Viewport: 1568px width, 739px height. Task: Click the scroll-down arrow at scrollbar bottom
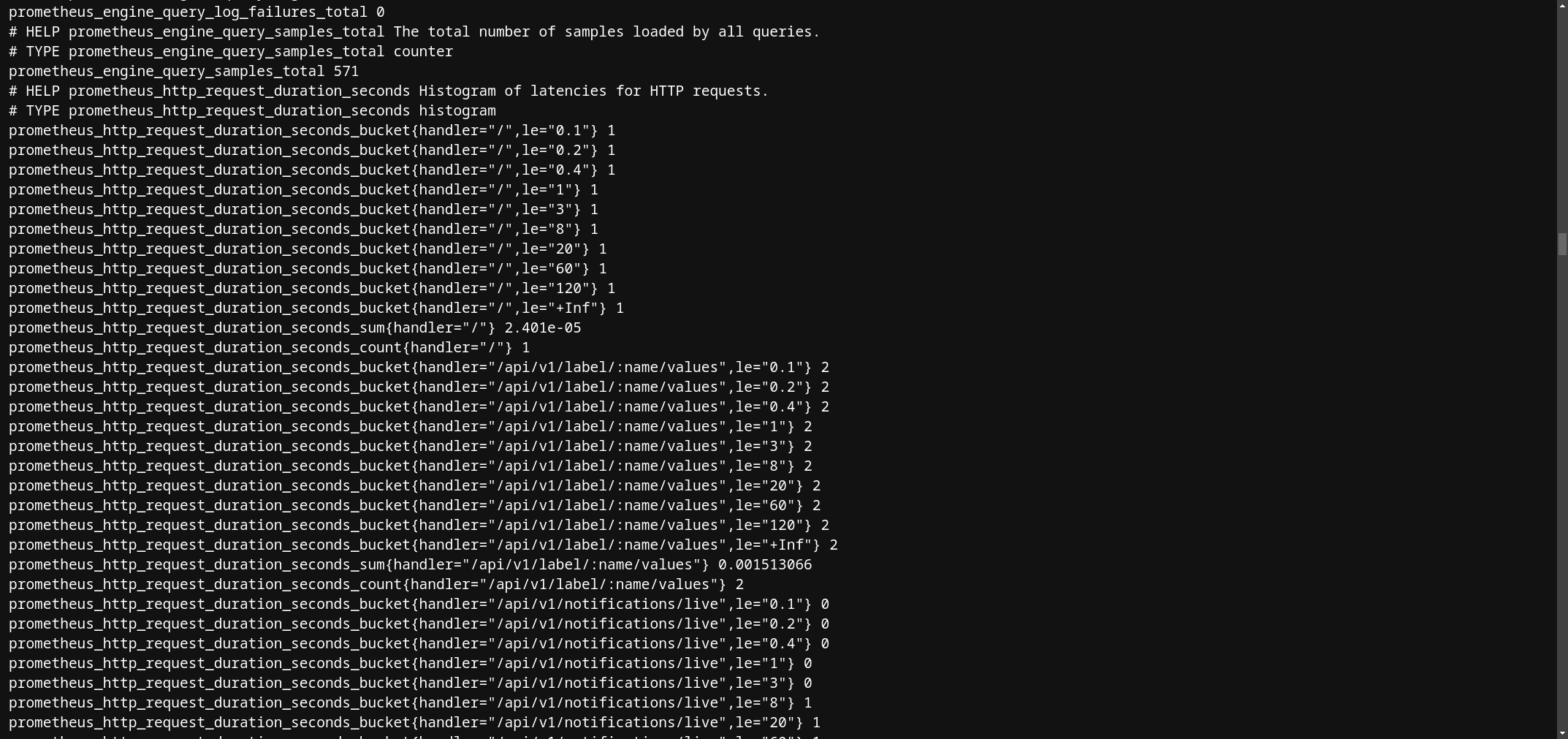point(1562,732)
